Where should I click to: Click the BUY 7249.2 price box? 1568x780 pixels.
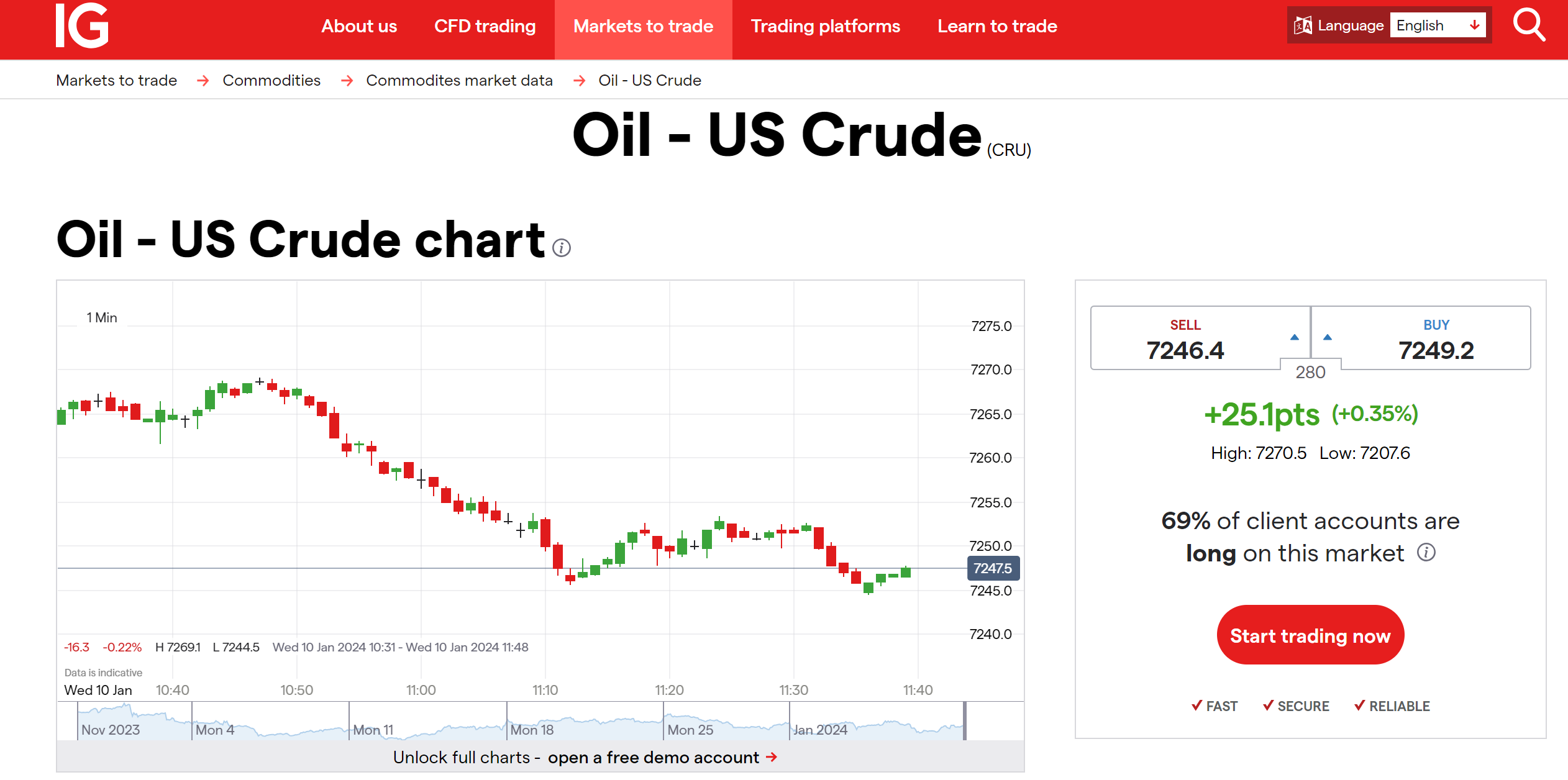[1436, 339]
